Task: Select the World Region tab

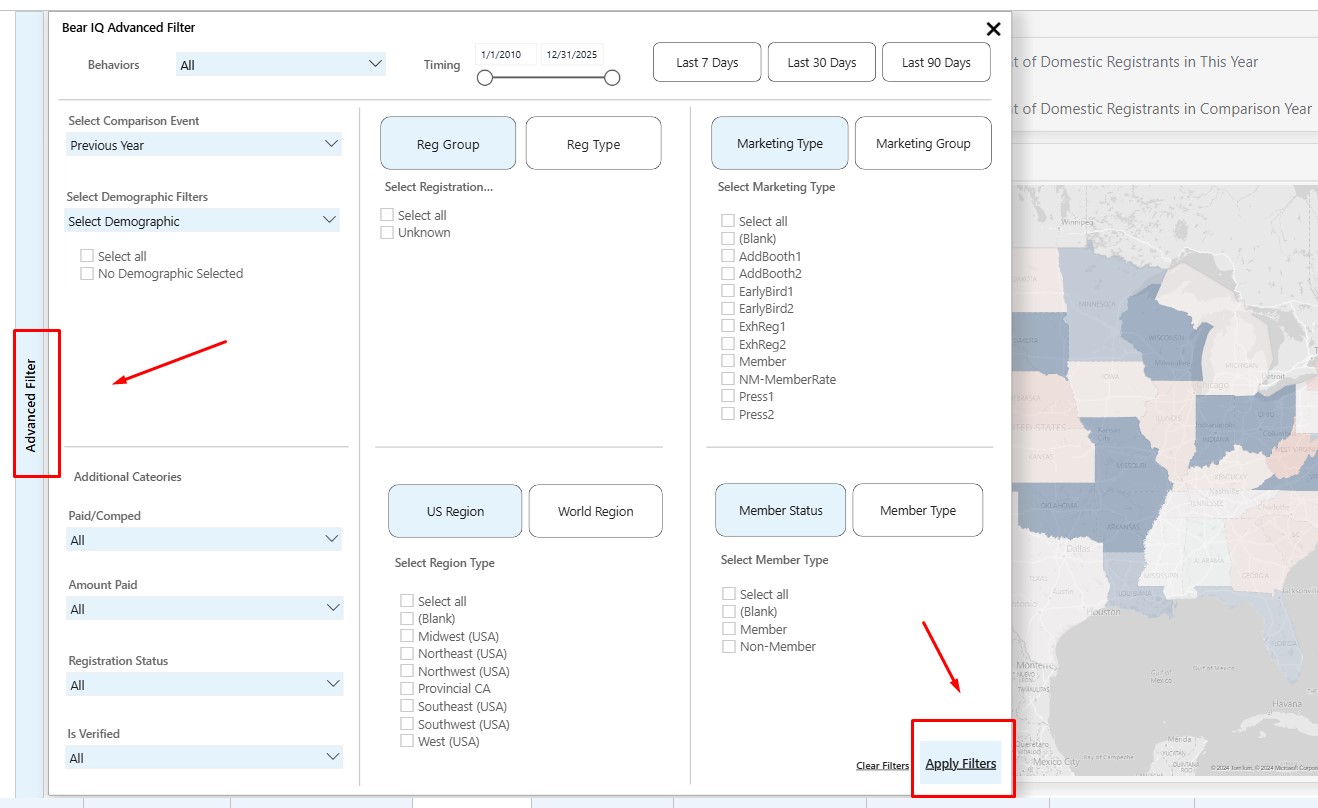Action: pos(595,511)
